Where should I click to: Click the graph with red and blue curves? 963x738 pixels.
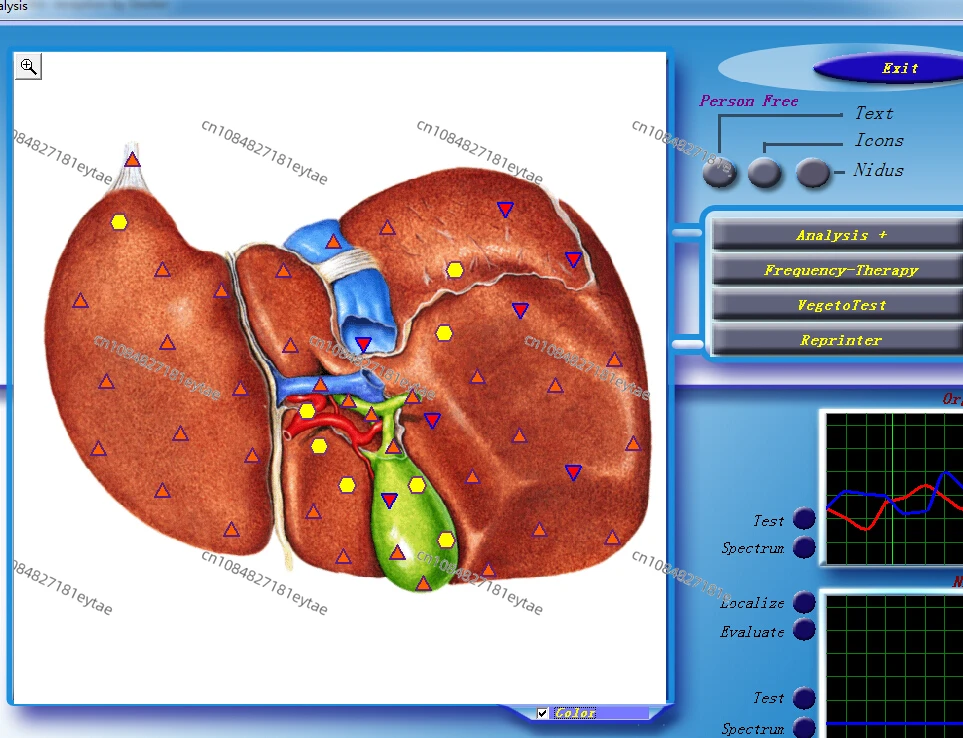click(x=895, y=488)
